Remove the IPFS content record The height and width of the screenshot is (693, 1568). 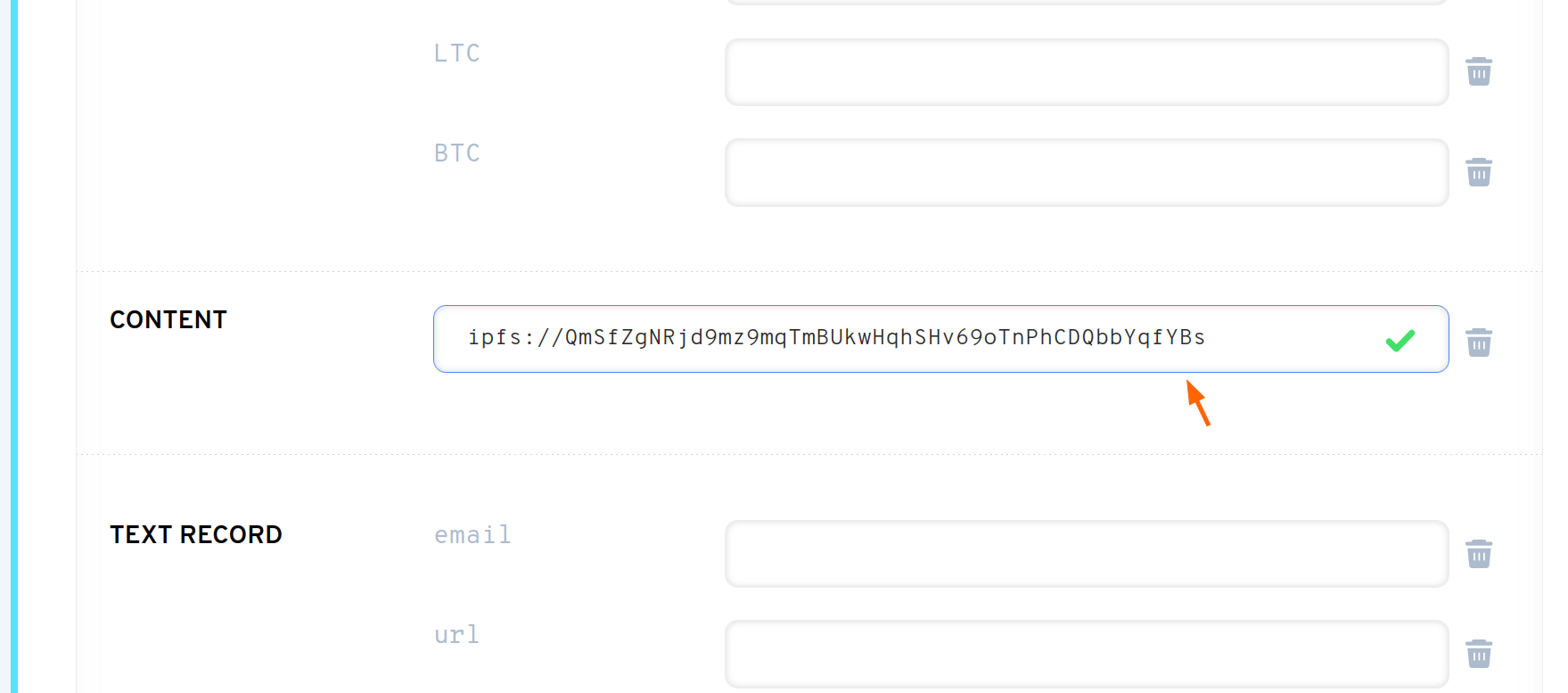1479,342
